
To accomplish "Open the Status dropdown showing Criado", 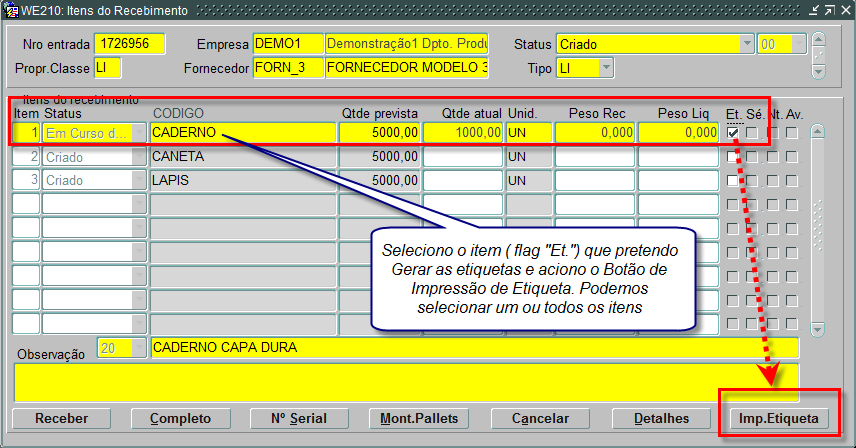I will [746, 44].
